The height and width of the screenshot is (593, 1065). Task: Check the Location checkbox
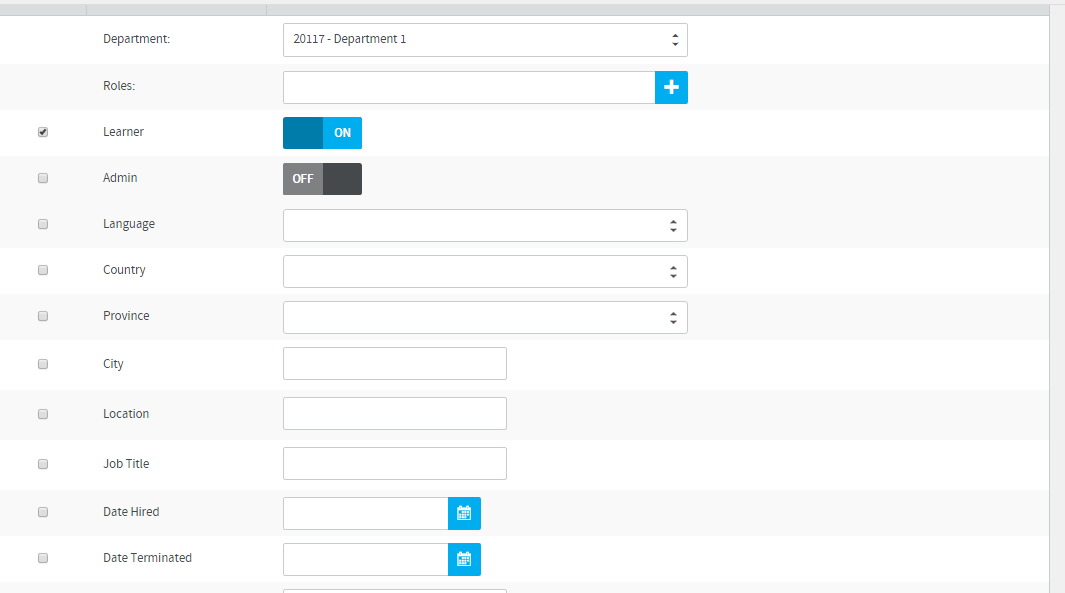[x=43, y=414]
